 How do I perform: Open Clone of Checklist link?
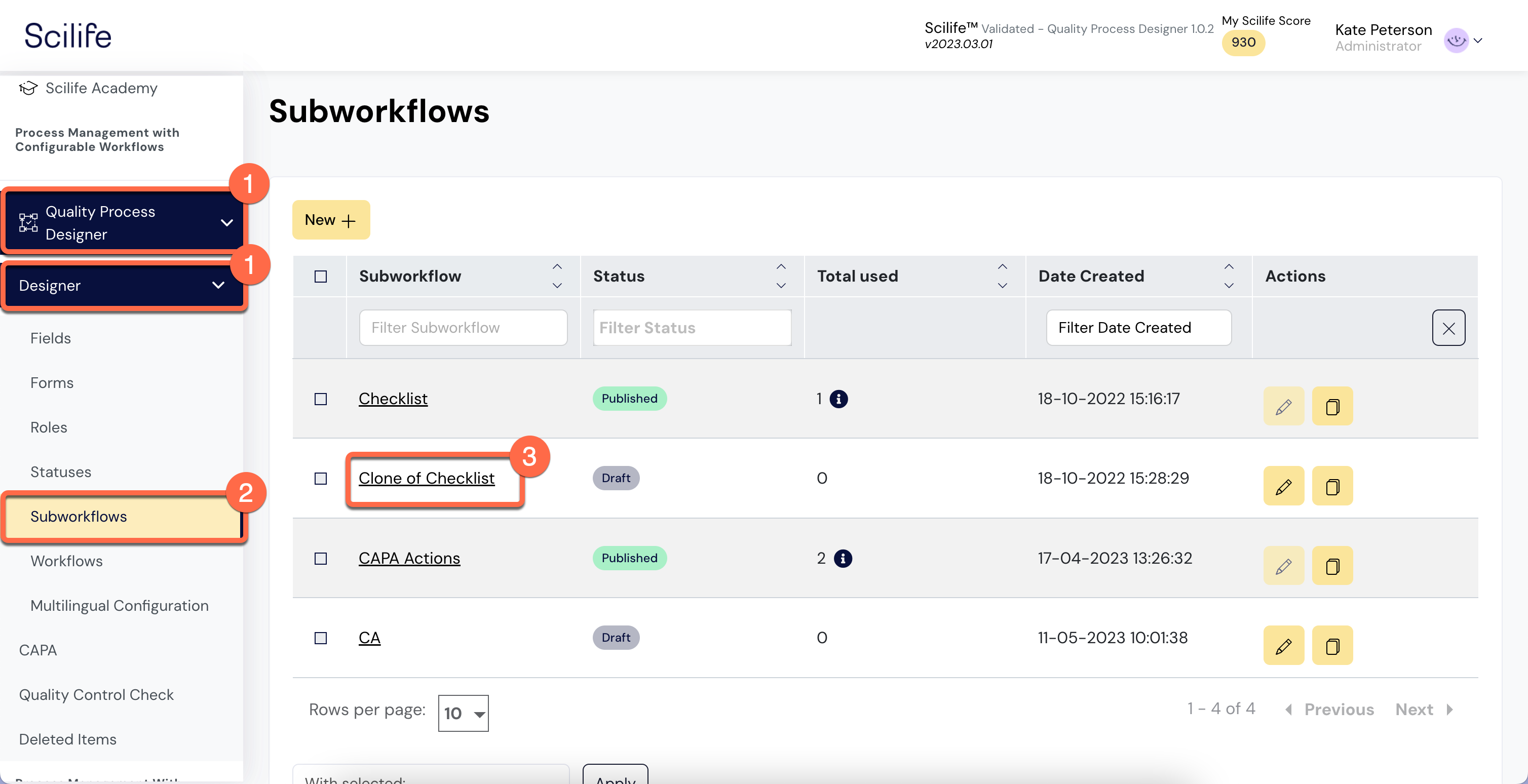point(426,478)
